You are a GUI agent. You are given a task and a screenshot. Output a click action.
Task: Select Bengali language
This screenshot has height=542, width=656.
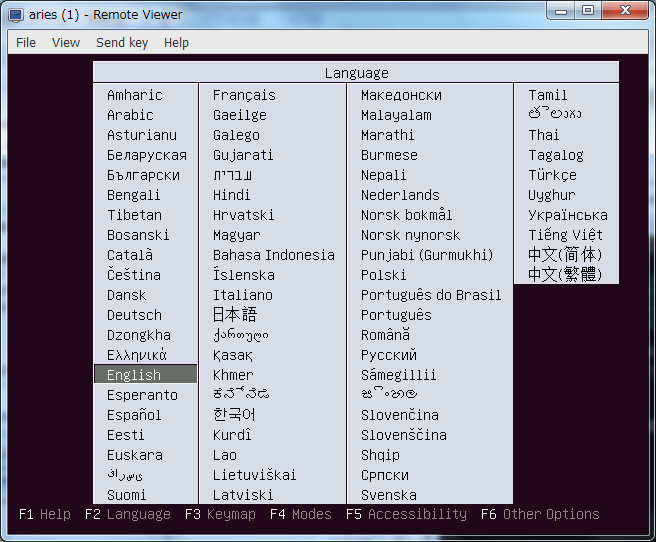pos(133,195)
